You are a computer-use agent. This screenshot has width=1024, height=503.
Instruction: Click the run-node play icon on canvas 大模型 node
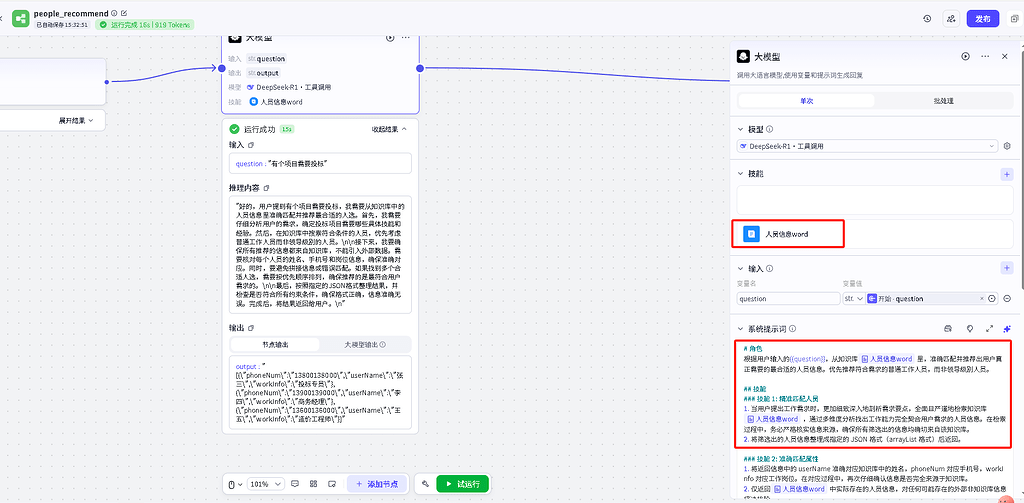(x=390, y=38)
